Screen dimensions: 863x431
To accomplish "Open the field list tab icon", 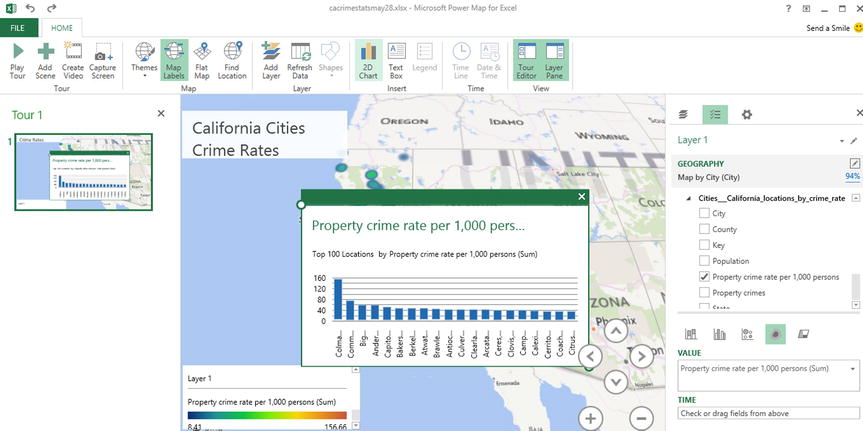I will [715, 114].
